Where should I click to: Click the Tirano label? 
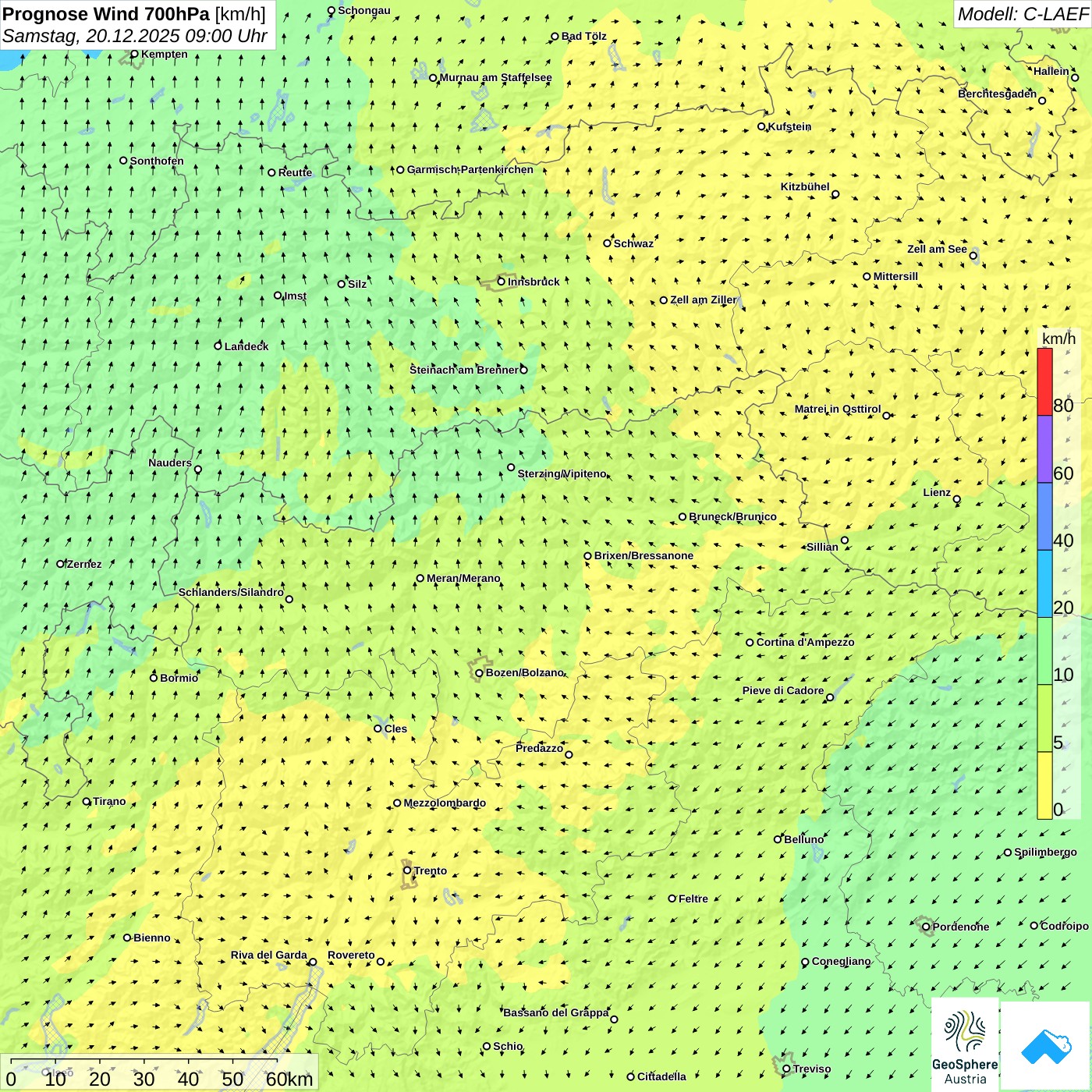coord(109,801)
